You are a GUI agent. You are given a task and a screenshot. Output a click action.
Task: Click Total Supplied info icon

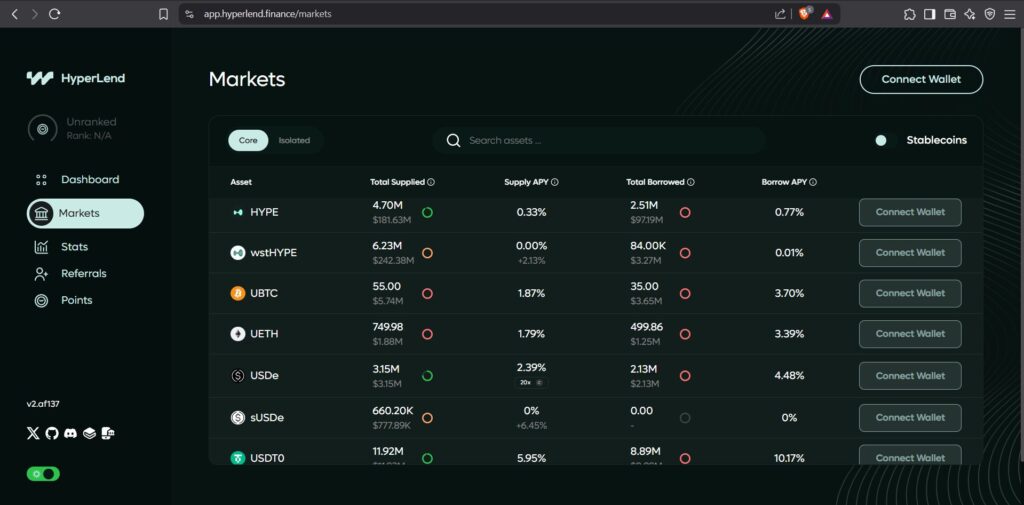(431, 182)
